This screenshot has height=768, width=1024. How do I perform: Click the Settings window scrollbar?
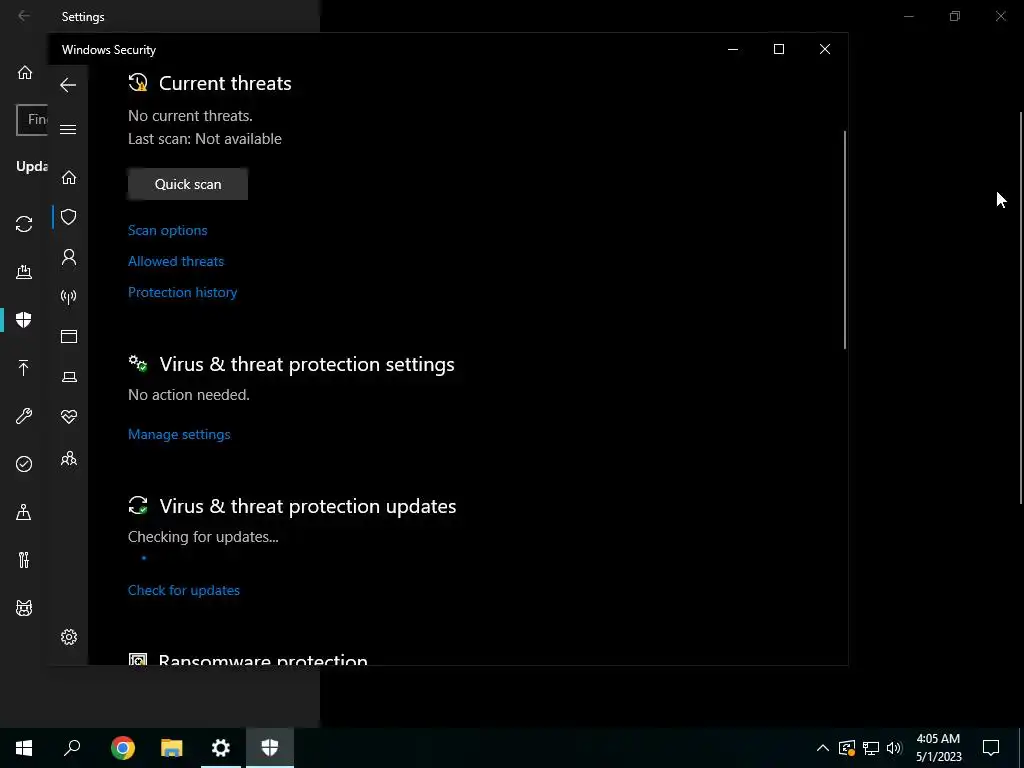pyautogui.click(x=1021, y=308)
